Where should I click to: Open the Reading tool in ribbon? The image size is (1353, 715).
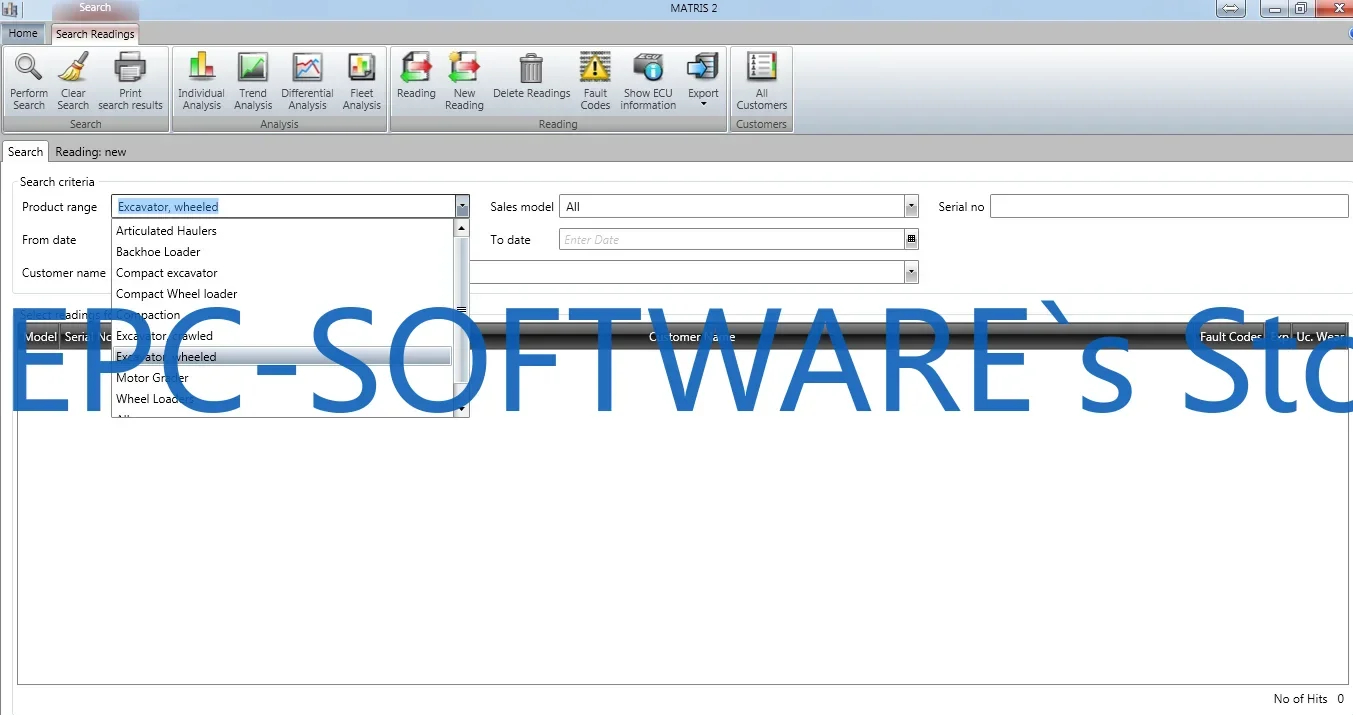[x=416, y=77]
